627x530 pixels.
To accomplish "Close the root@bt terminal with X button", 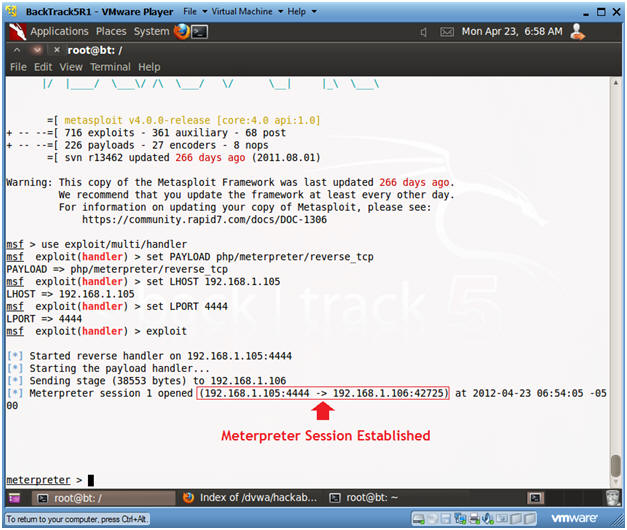I will coord(56,50).
